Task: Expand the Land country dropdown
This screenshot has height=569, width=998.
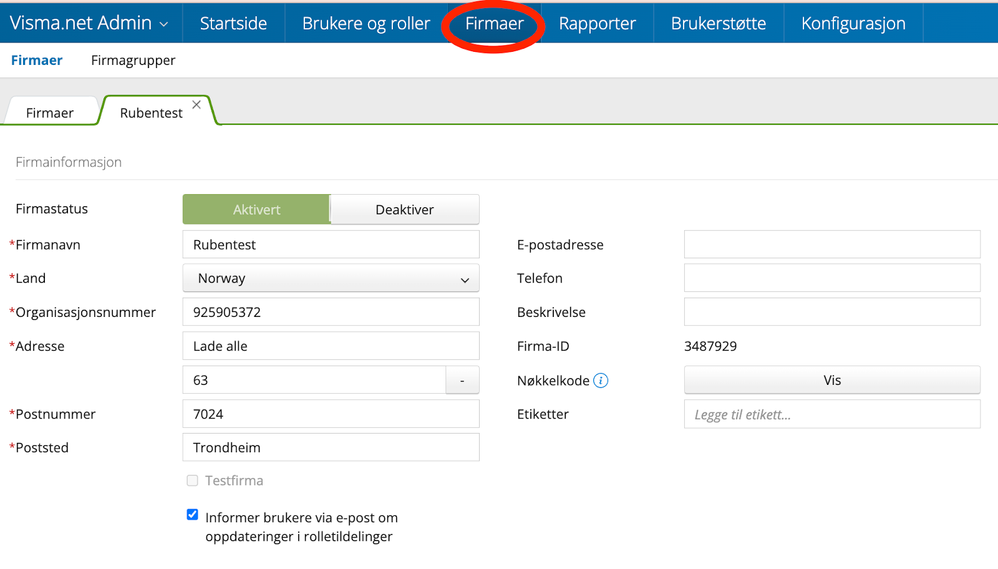Action: coord(331,278)
